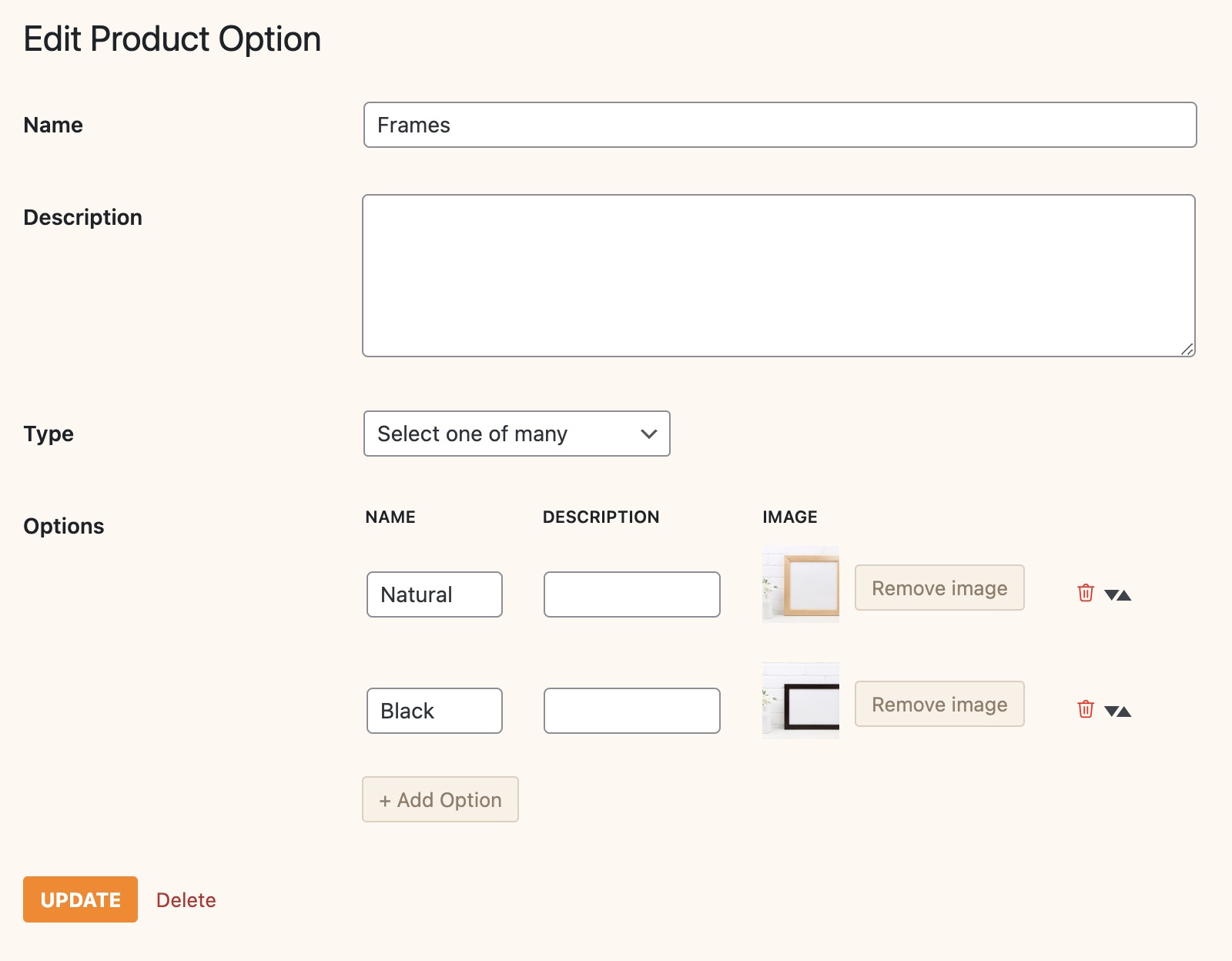Viewport: 1232px width, 961px height.
Task: Click the natural wood frame thumbnail
Action: [801, 584]
